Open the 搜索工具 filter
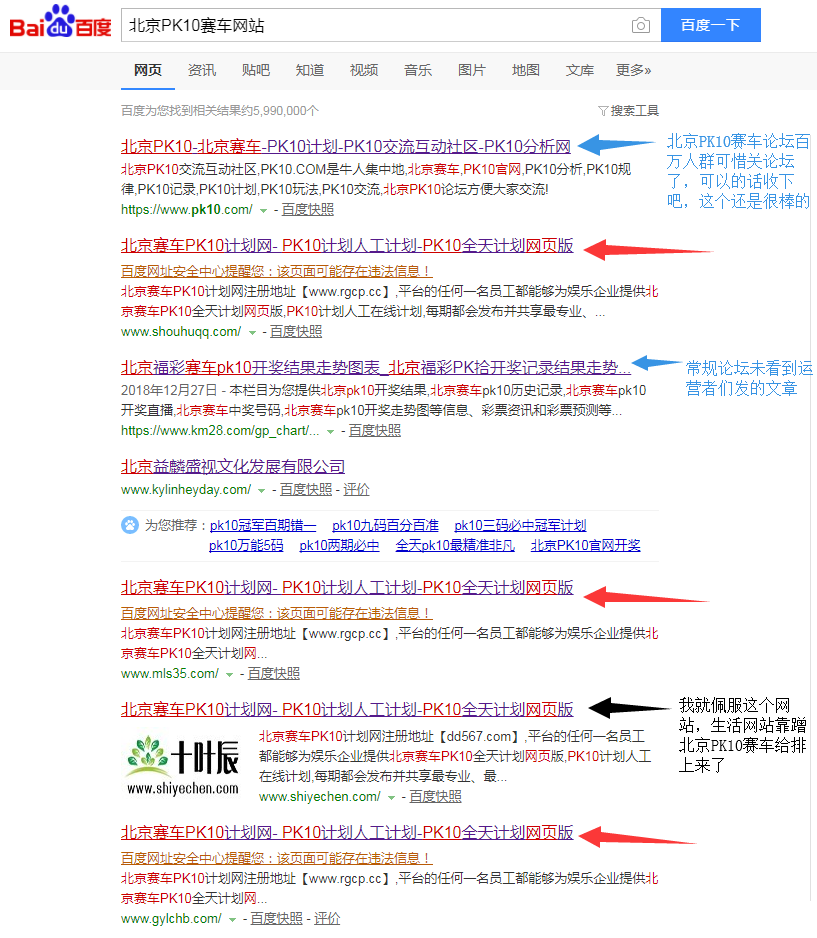The image size is (817, 938). (x=628, y=111)
